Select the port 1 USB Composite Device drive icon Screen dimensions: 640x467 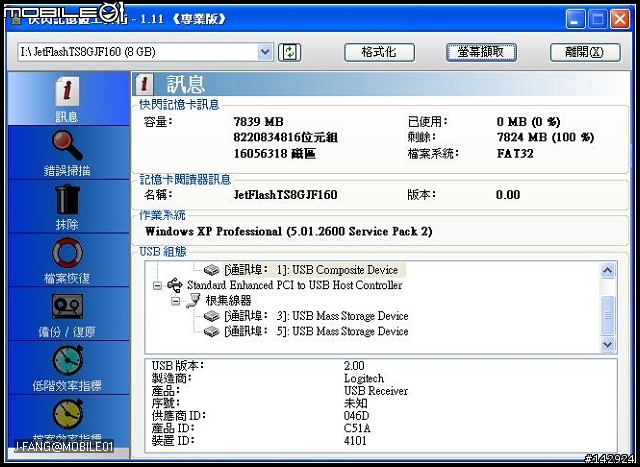pos(211,270)
